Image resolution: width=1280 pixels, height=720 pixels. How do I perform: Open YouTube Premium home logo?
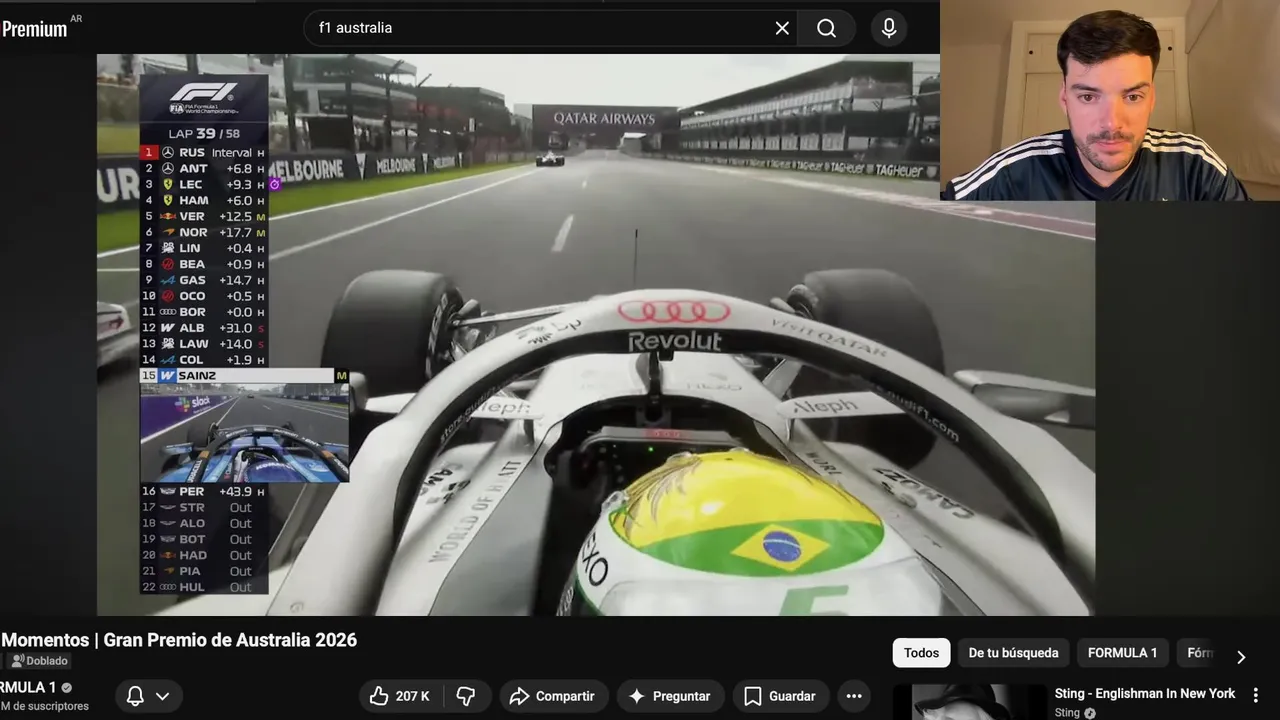(40, 28)
